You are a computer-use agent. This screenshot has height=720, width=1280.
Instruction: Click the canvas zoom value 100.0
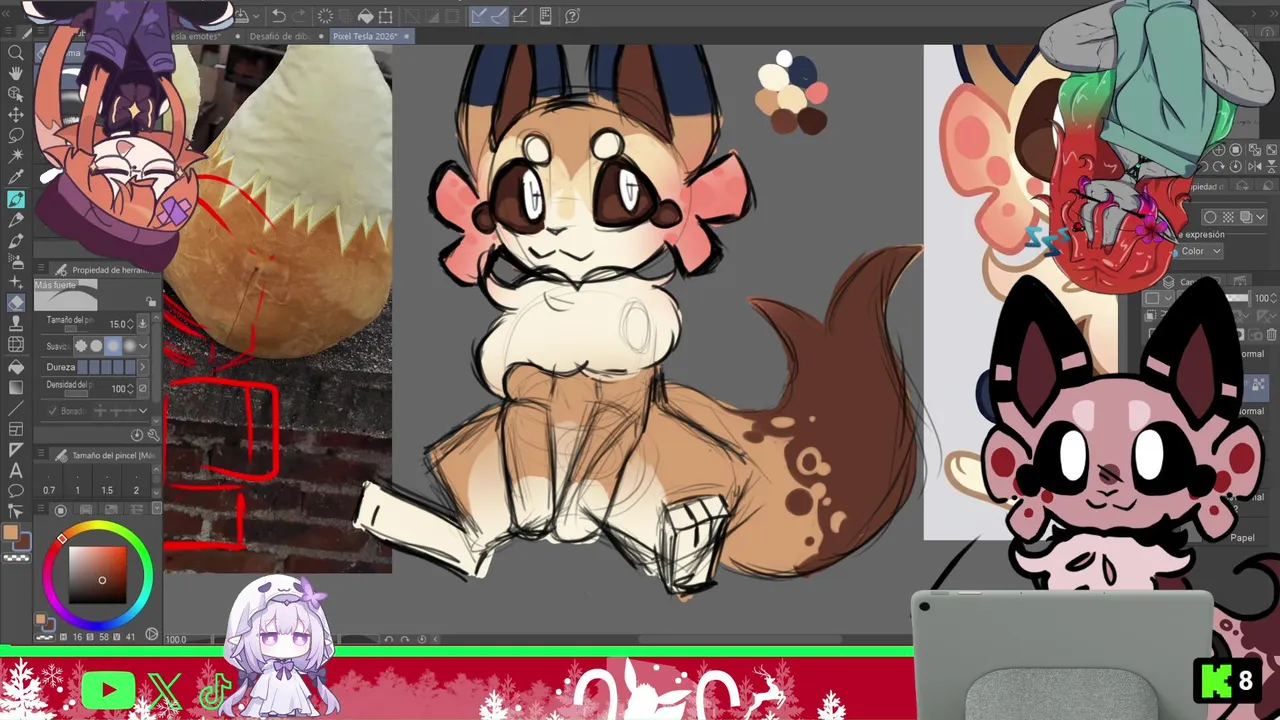pos(176,640)
